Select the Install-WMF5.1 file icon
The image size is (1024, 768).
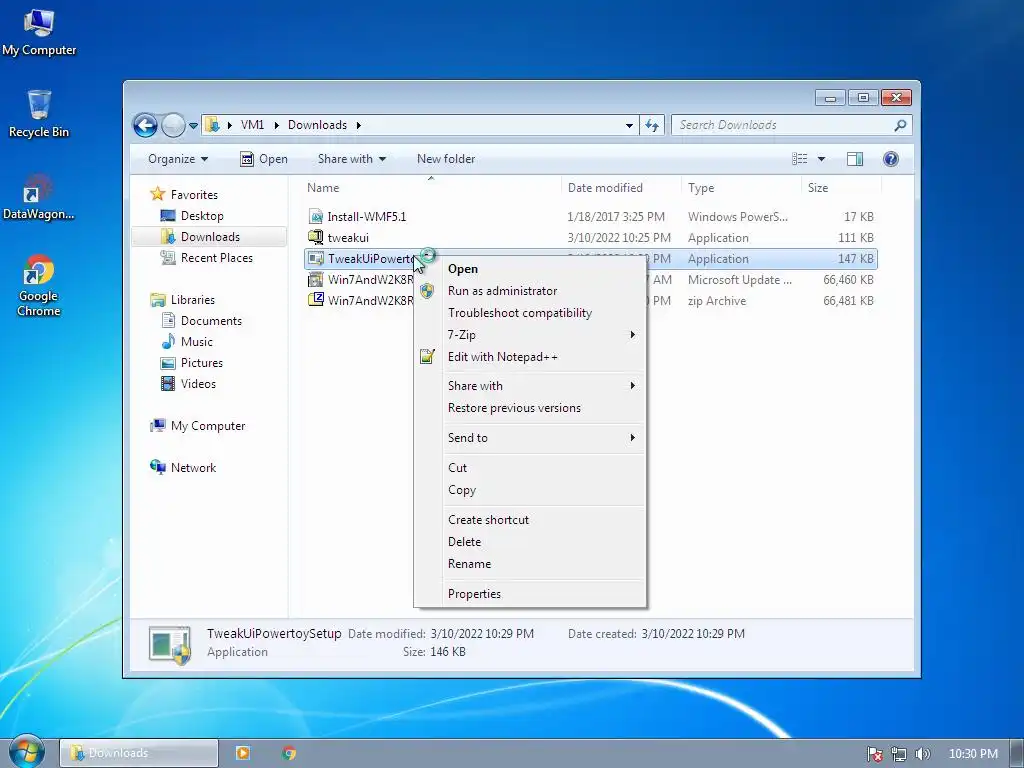click(315, 216)
